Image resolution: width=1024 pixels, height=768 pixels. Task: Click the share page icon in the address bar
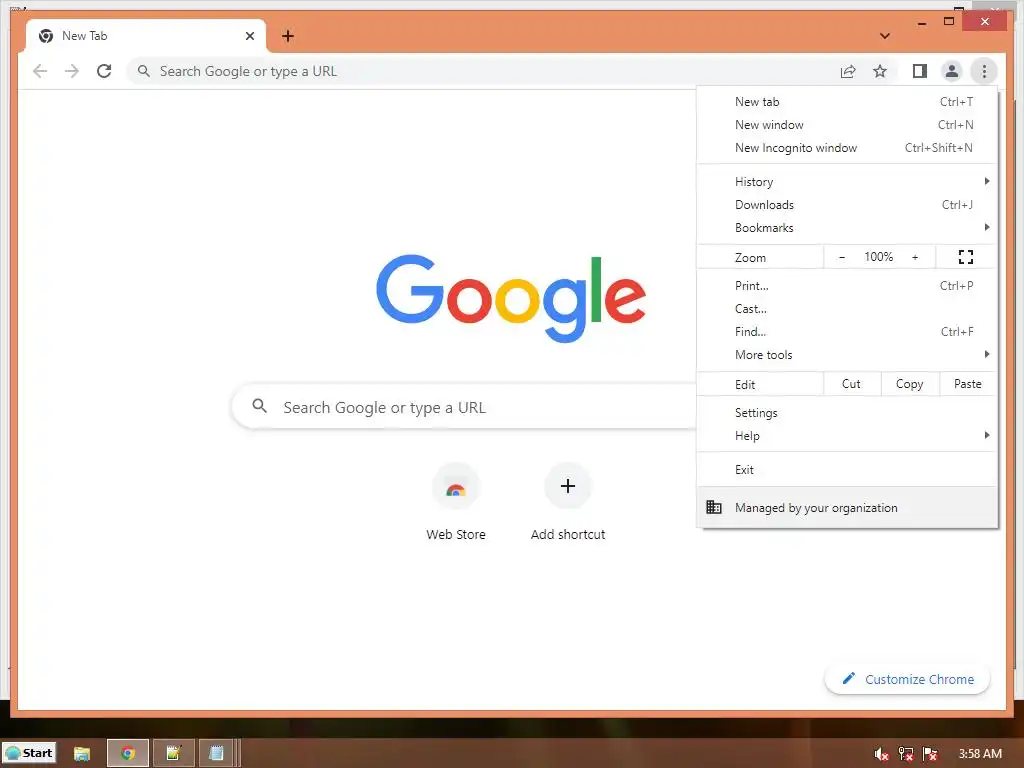[848, 71]
